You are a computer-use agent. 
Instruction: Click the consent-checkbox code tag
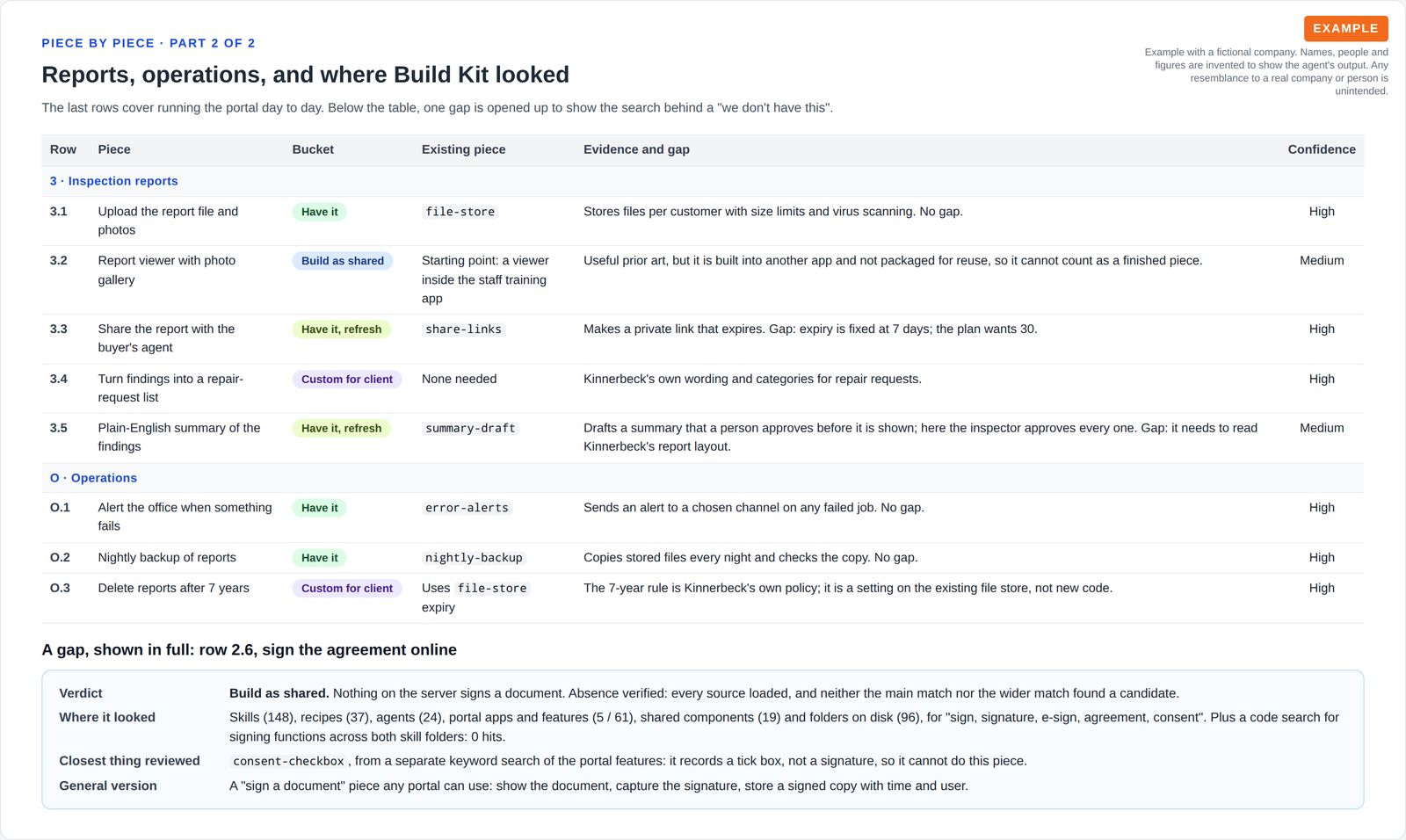tap(288, 762)
